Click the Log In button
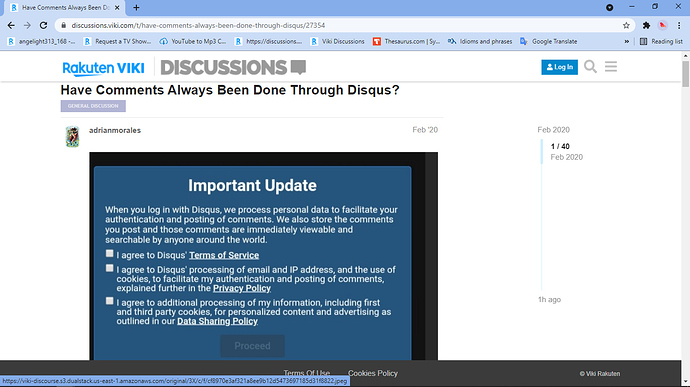This screenshot has height=387, width=690. point(559,67)
